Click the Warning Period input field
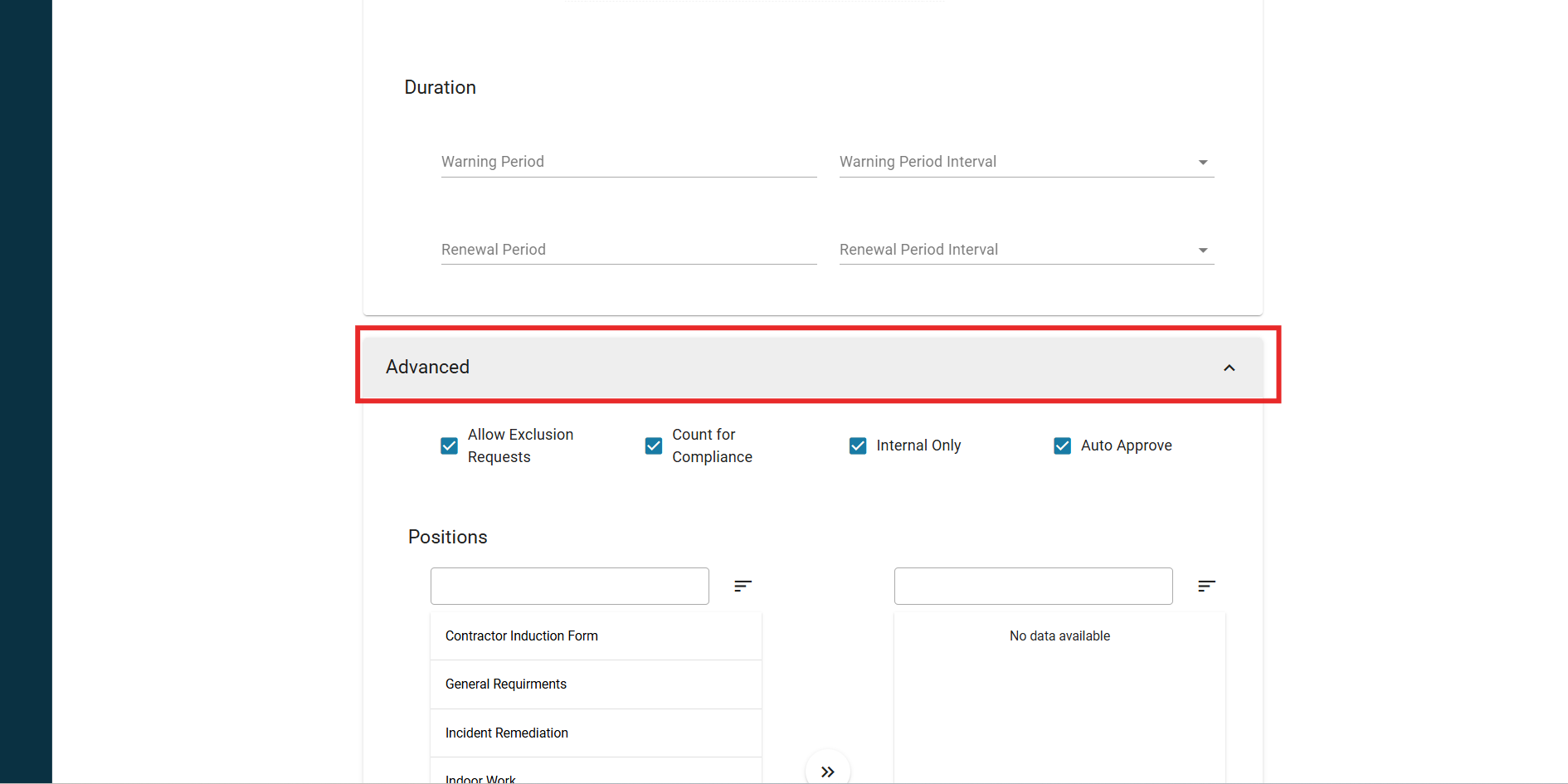This screenshot has width=1568, height=784. pos(628,162)
